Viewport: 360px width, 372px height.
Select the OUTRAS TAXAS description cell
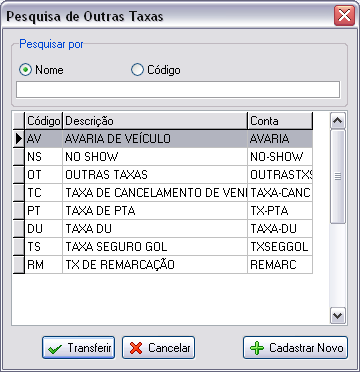point(155,175)
